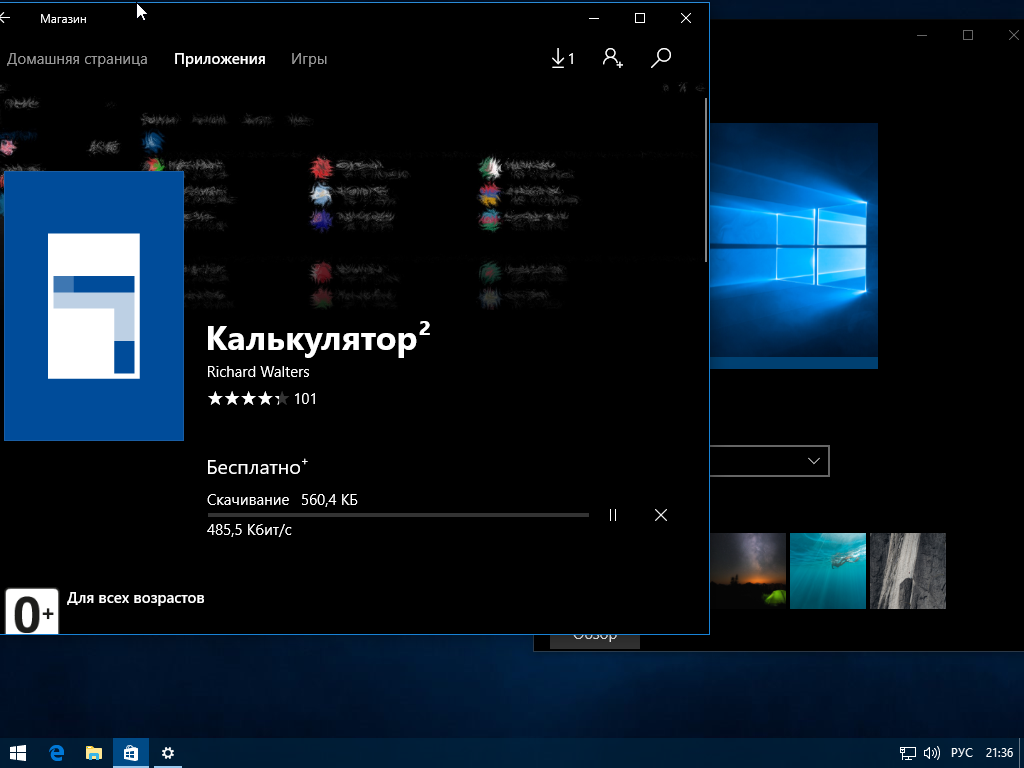Open the volume control in the tray

coord(932,753)
